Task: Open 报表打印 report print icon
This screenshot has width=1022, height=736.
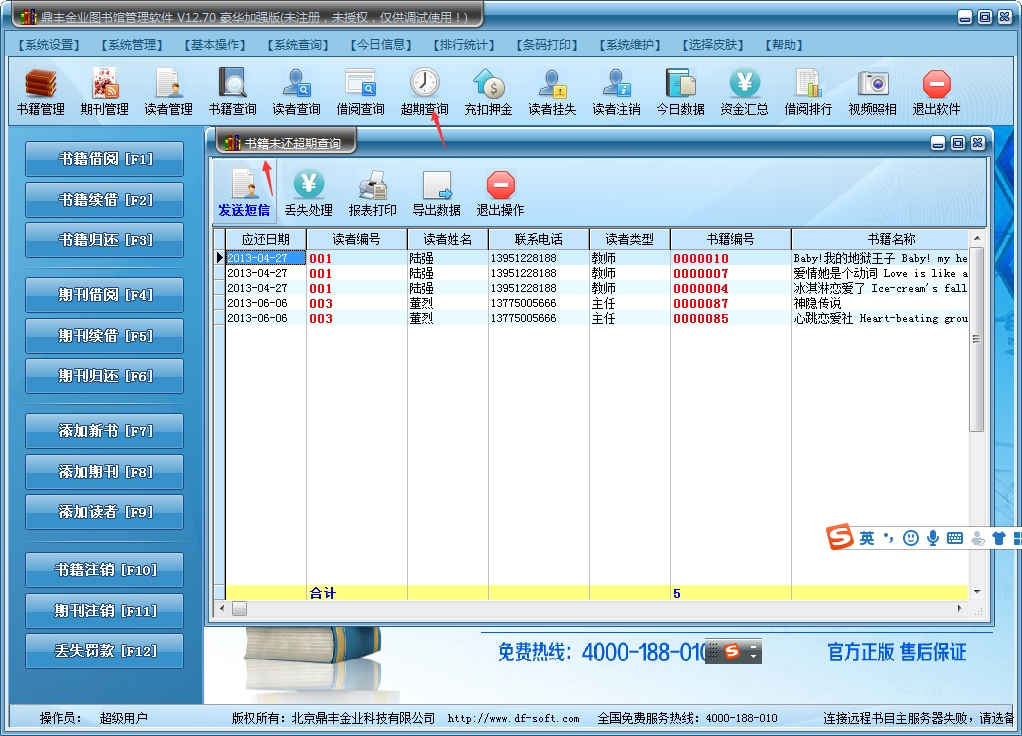Action: coord(372,186)
